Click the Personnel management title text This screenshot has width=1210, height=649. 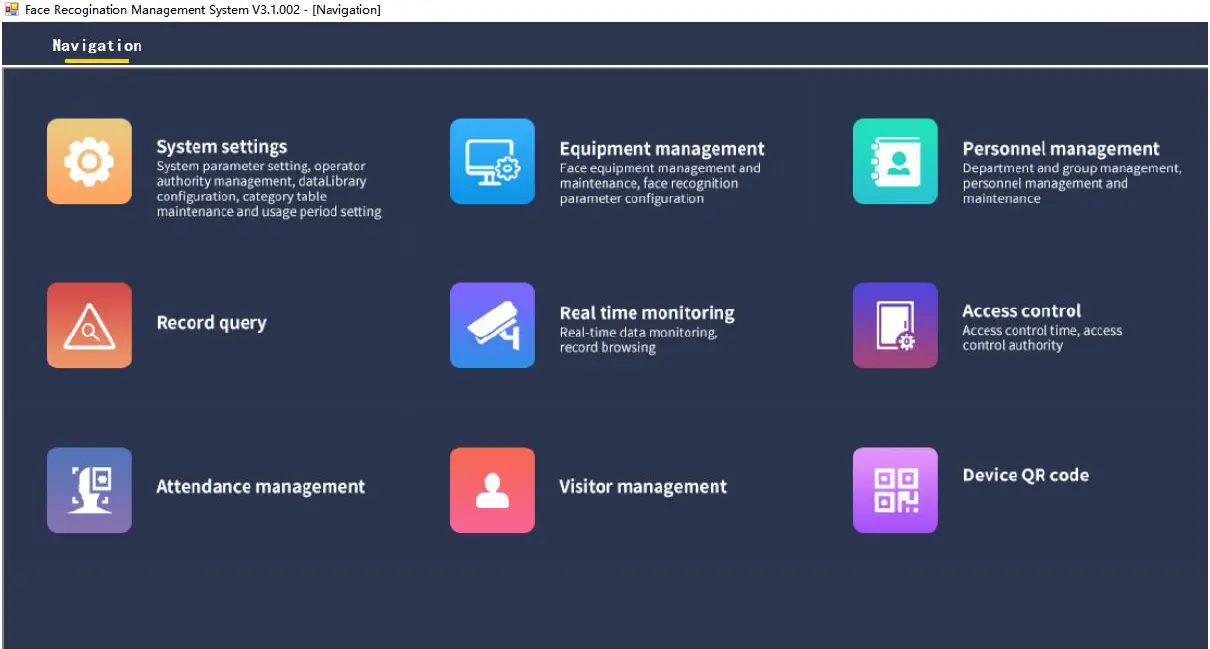[1061, 149]
